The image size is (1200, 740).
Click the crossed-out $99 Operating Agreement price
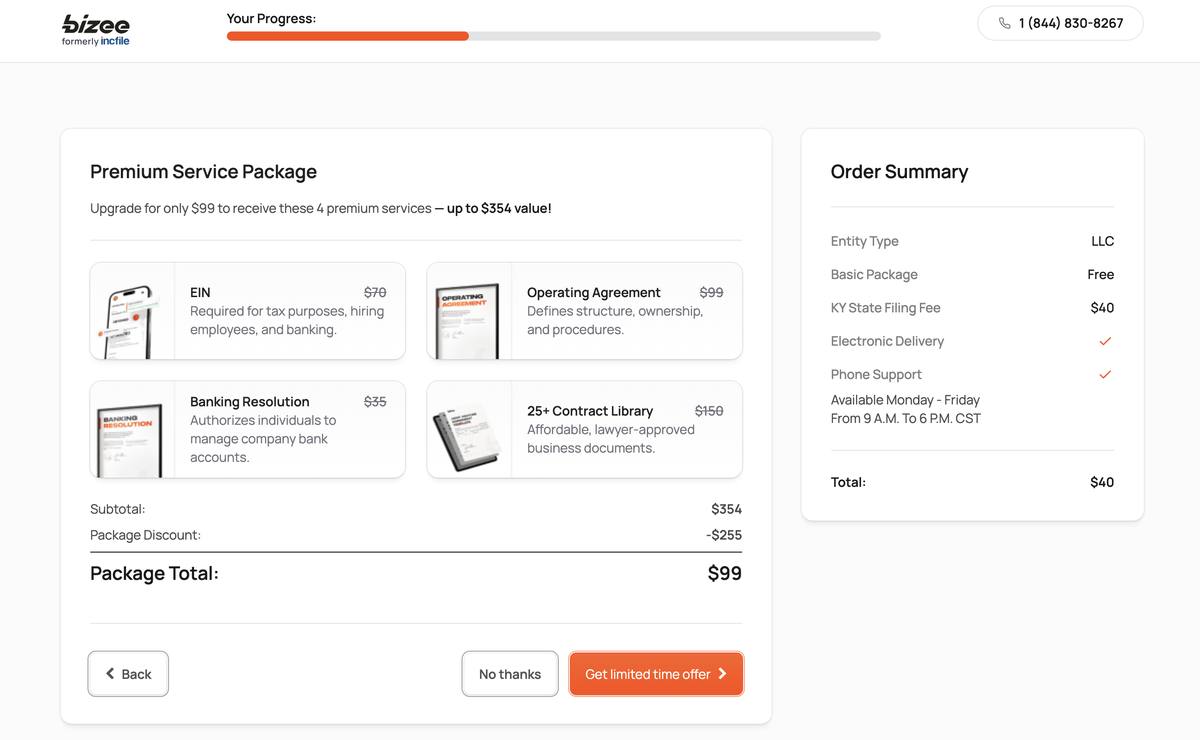pyautogui.click(x=711, y=292)
